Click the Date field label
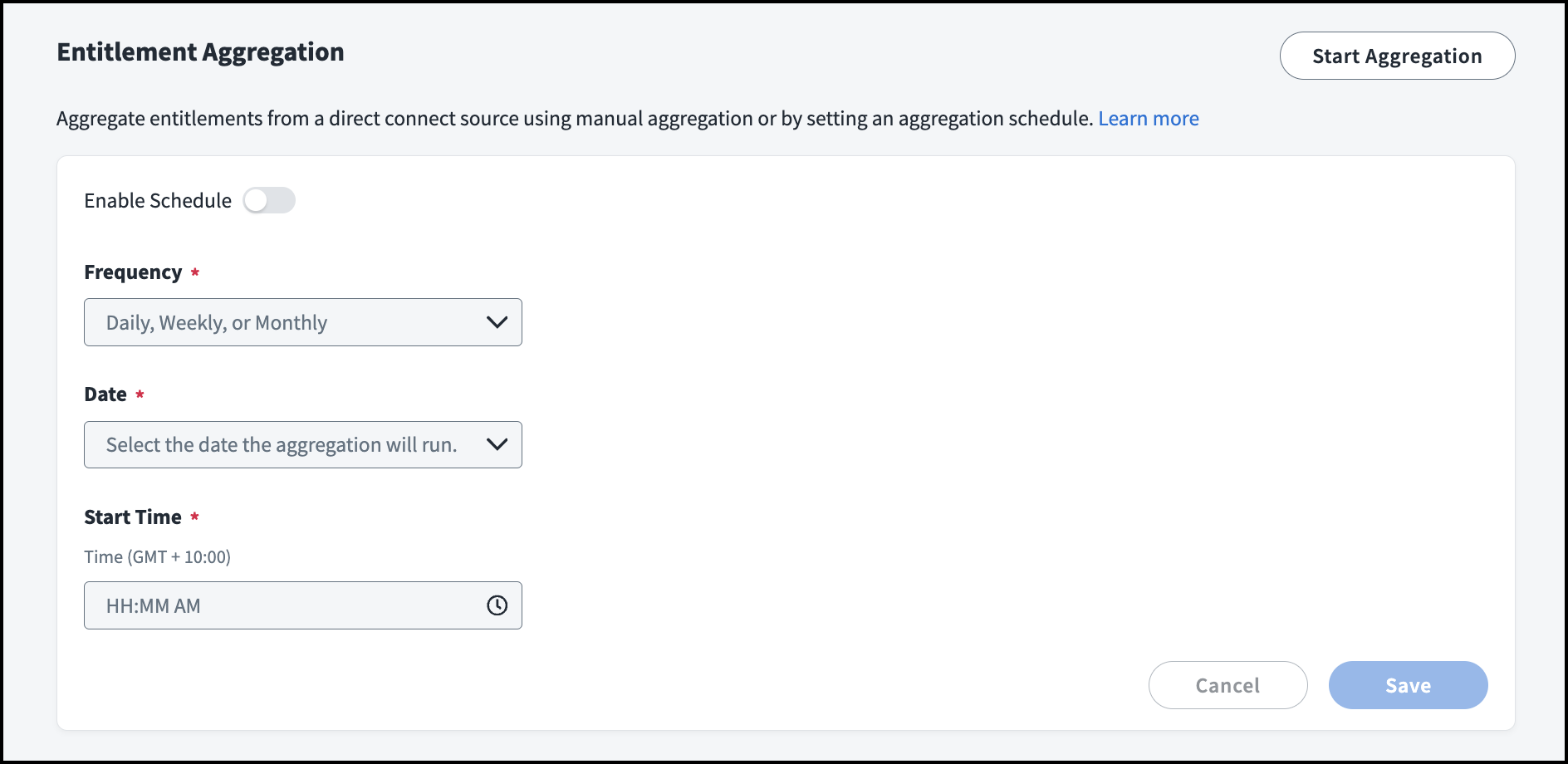The width and height of the screenshot is (1568, 764). point(105,394)
